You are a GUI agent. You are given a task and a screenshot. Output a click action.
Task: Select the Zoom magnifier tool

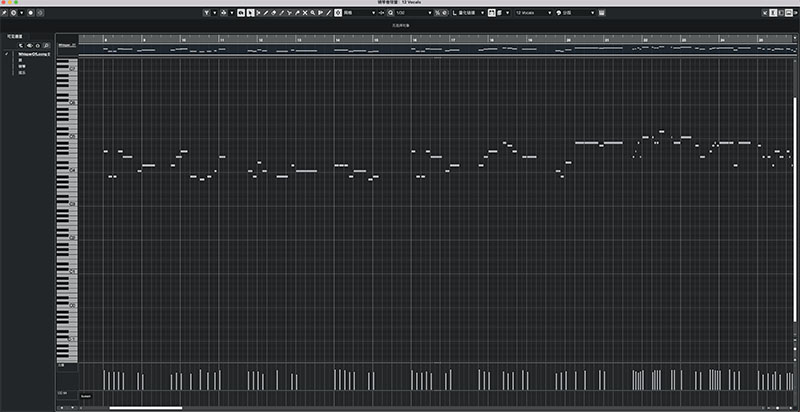coord(313,13)
